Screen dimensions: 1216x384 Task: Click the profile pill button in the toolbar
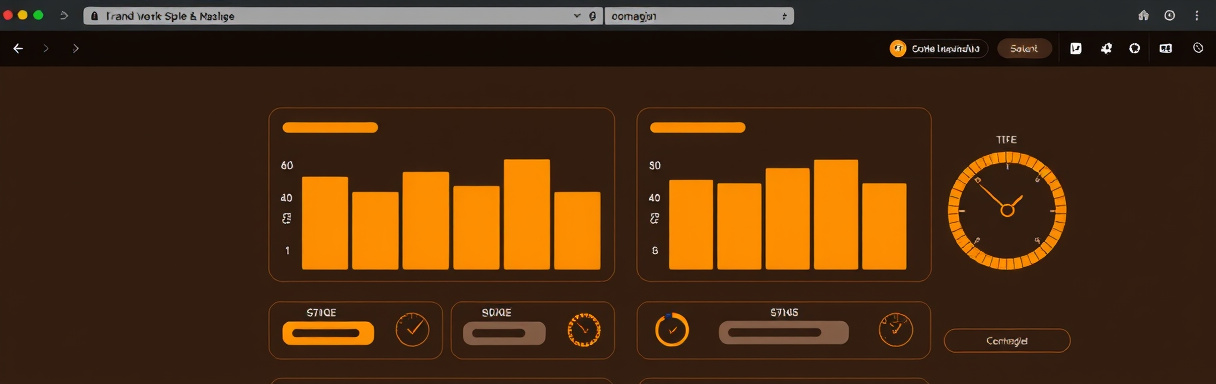pos(938,48)
